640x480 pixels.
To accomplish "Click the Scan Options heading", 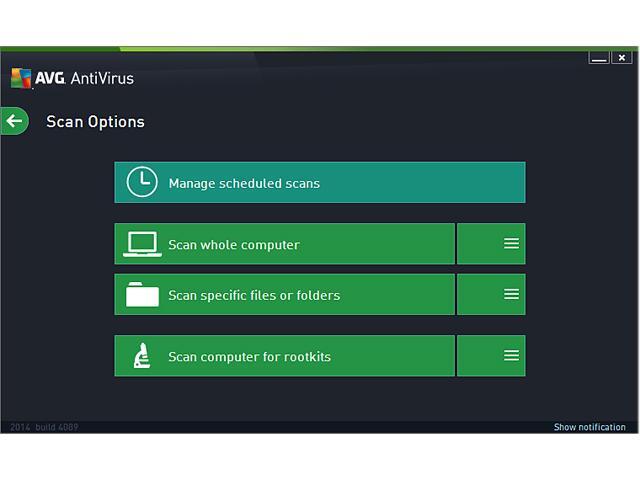I will [95, 122].
